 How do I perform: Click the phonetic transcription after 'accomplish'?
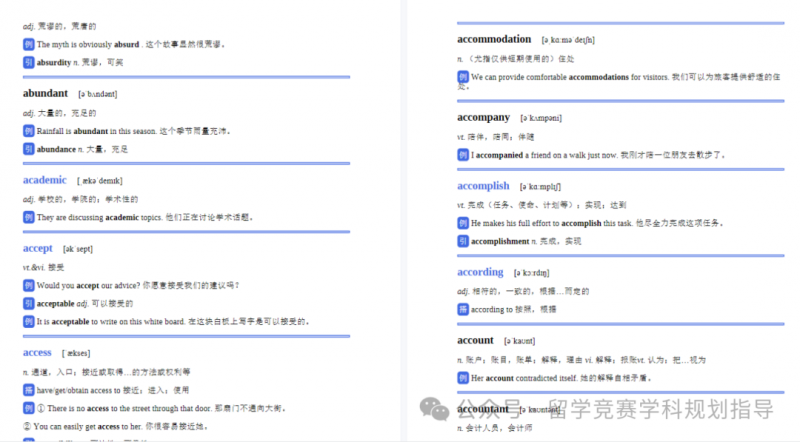coord(540,187)
